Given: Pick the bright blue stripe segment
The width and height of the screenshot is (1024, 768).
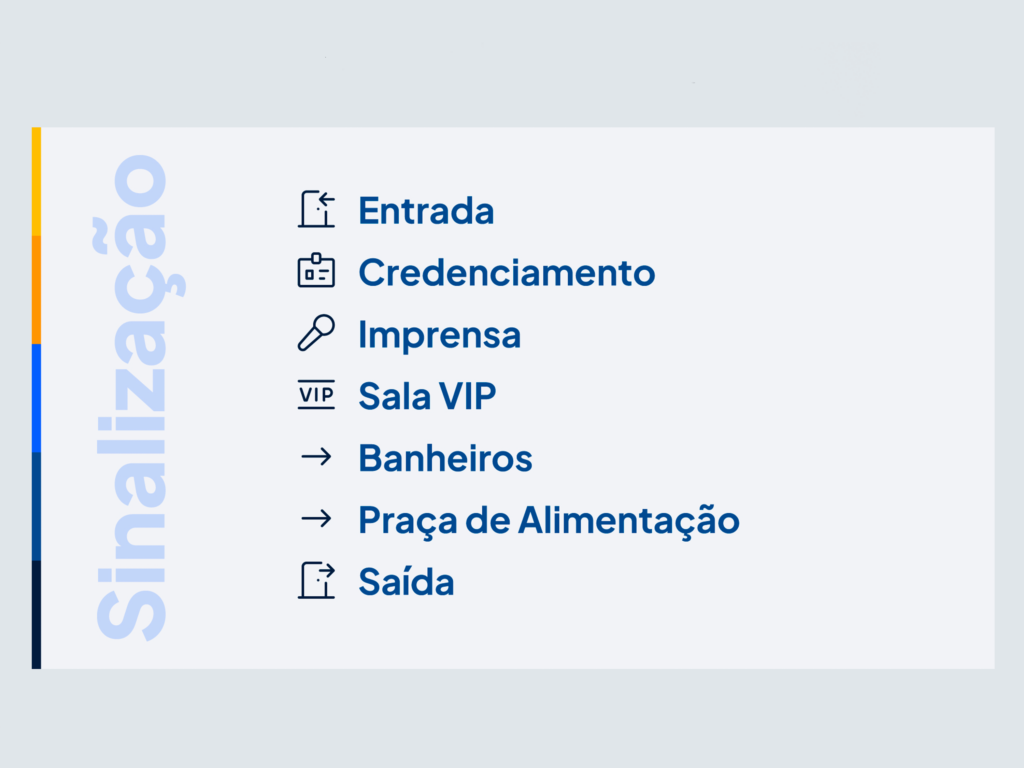Looking at the screenshot, I should tap(37, 398).
